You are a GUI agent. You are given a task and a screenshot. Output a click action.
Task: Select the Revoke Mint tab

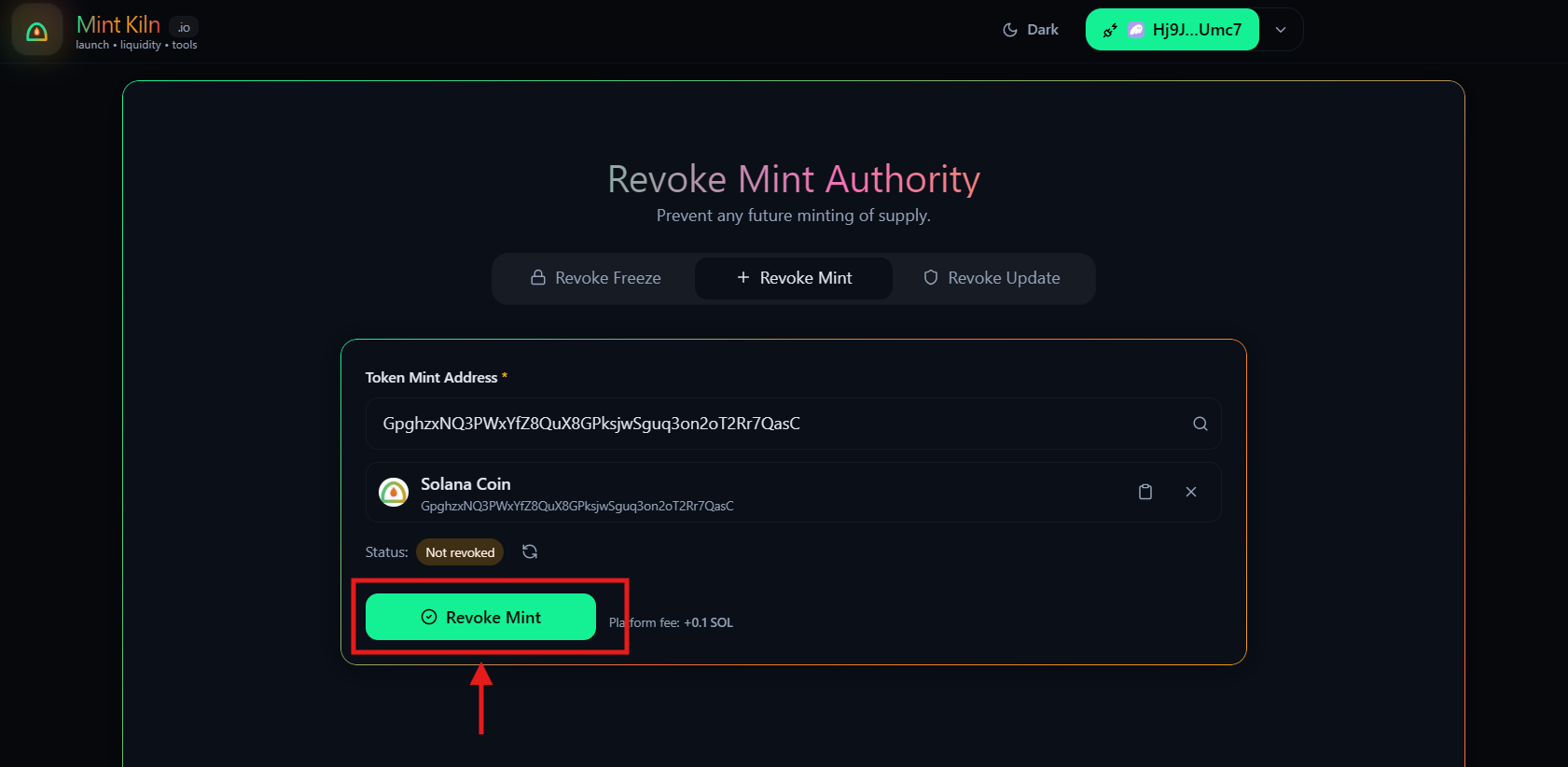[x=794, y=278]
